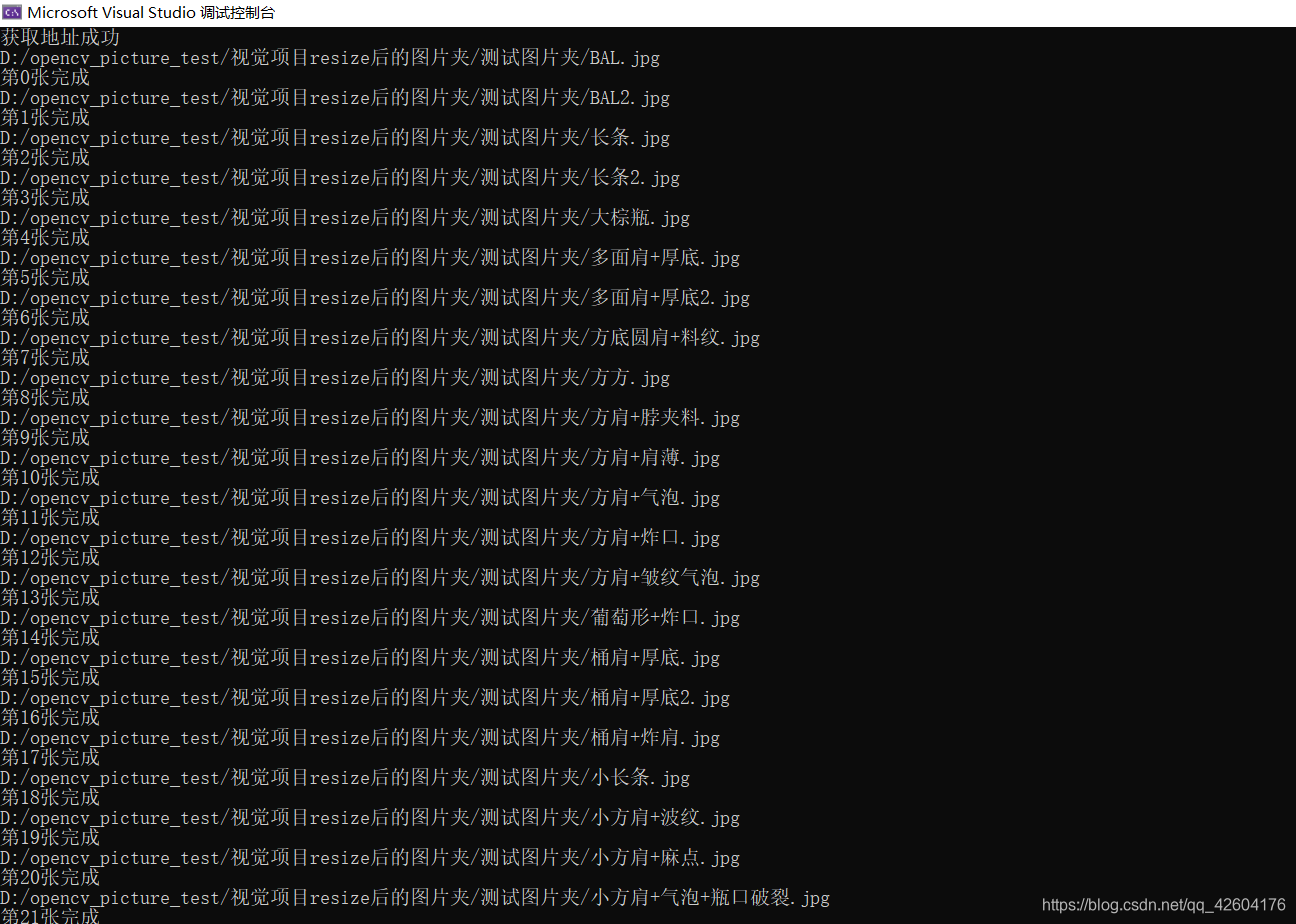This screenshot has height=924, width=1296.
Task: Select the path line ending in /方肩+脖夹料.jpg
Action: (x=370, y=418)
